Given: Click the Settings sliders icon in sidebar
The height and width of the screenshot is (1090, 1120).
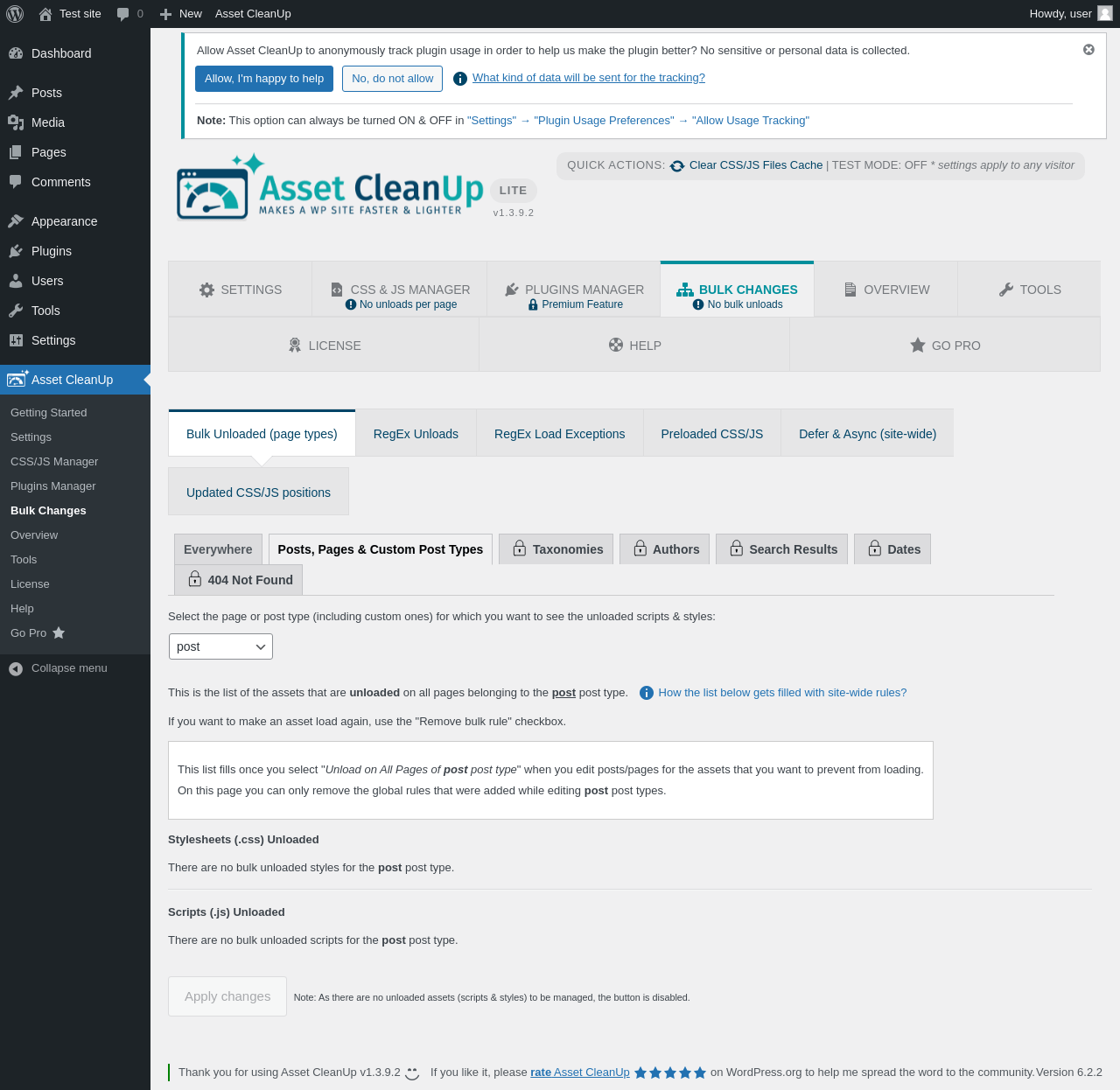Looking at the screenshot, I should pyautogui.click(x=16, y=340).
